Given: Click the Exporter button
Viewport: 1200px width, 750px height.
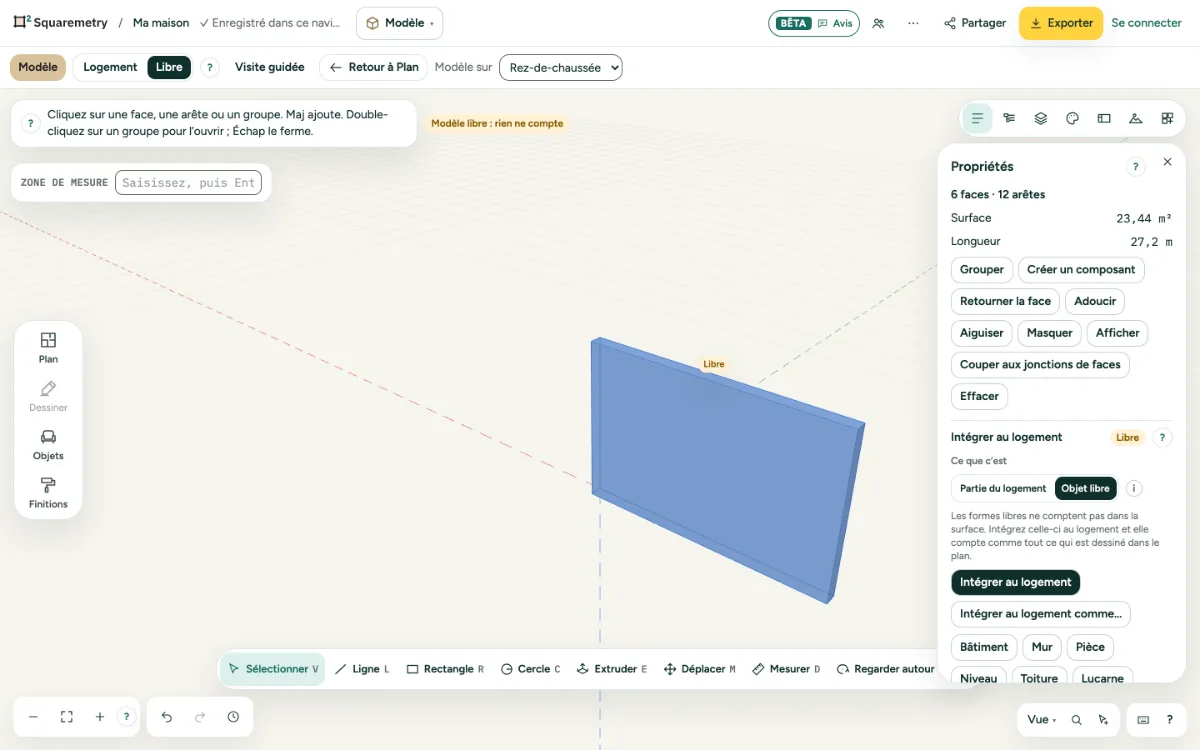Looking at the screenshot, I should click(1061, 23).
